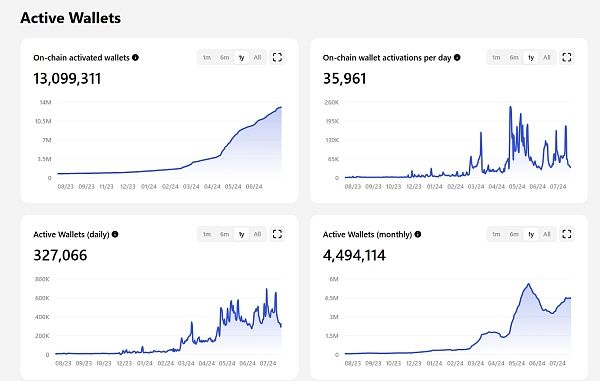This screenshot has height=381, width=600.
Task: Choose 6m range on Active Wallets (monthly)
Action: (514, 234)
